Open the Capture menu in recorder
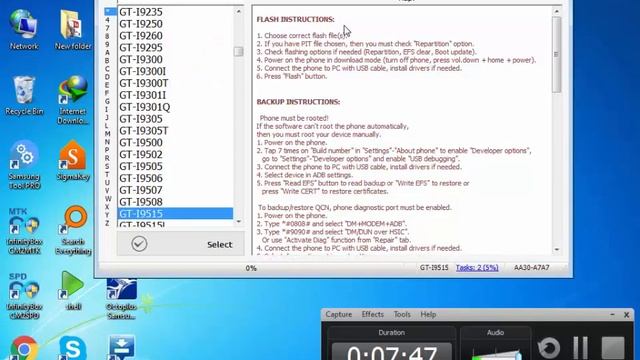This screenshot has height=360, width=640. pyautogui.click(x=338, y=314)
